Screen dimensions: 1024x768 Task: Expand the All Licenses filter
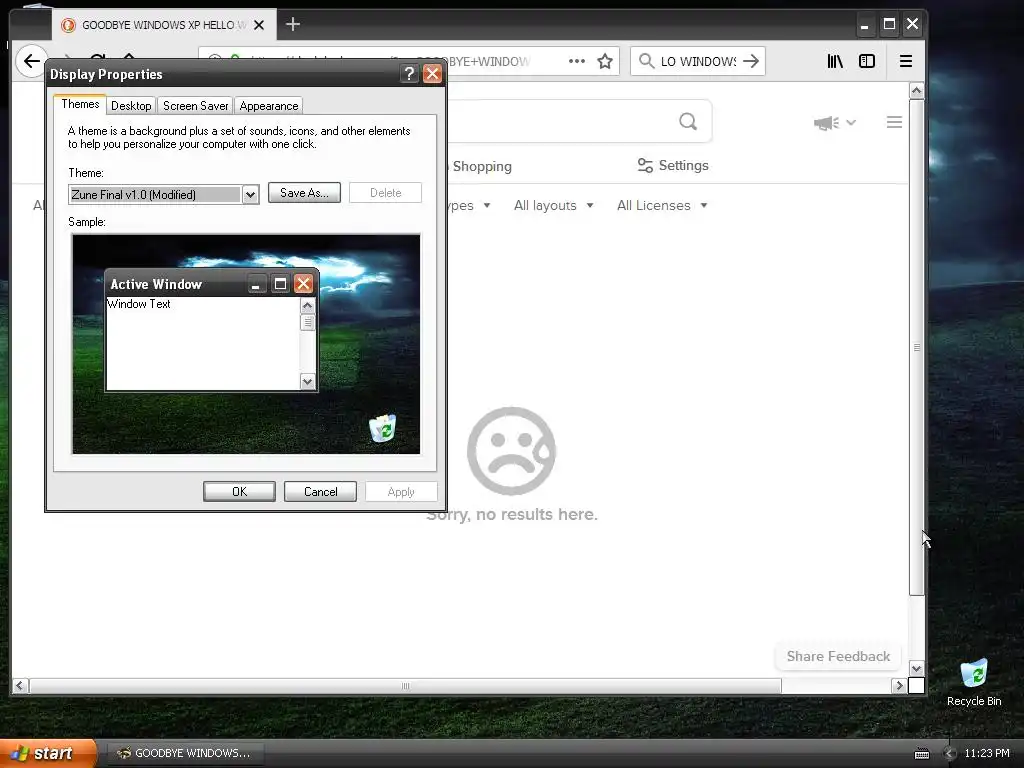[662, 206]
